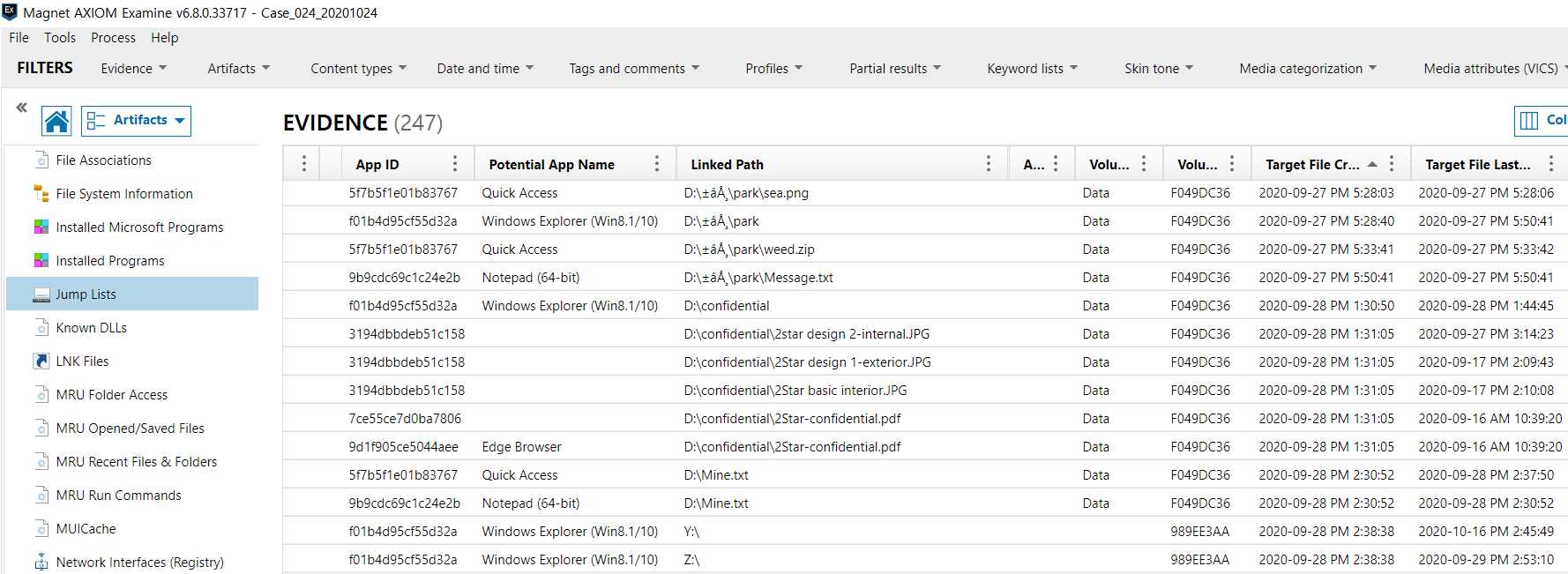
Task: Expand the Tags and comments filter
Action: tap(634, 68)
